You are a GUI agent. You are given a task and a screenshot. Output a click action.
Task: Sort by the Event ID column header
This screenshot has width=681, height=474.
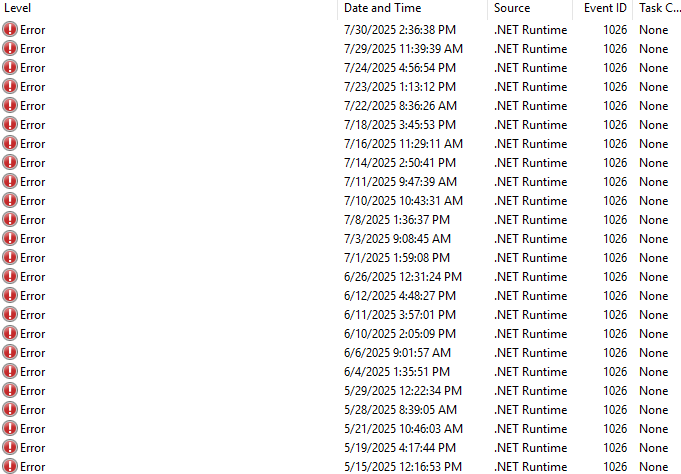click(x=605, y=8)
